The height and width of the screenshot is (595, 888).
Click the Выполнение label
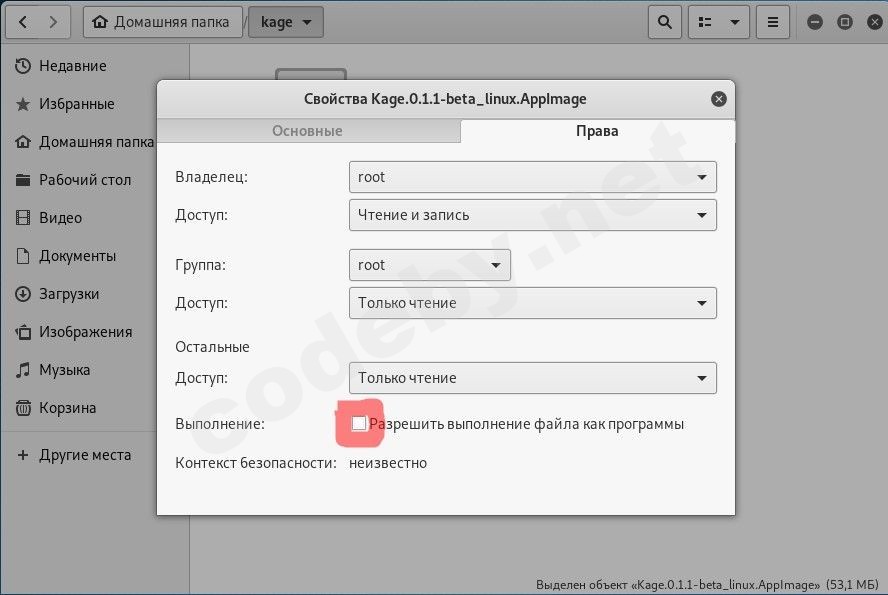pos(220,424)
